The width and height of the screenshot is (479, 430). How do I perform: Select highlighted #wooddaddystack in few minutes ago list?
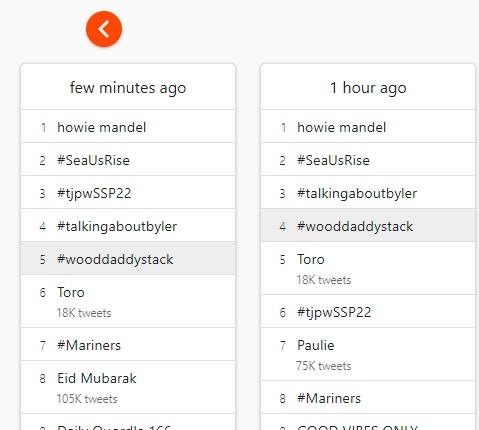128,258
